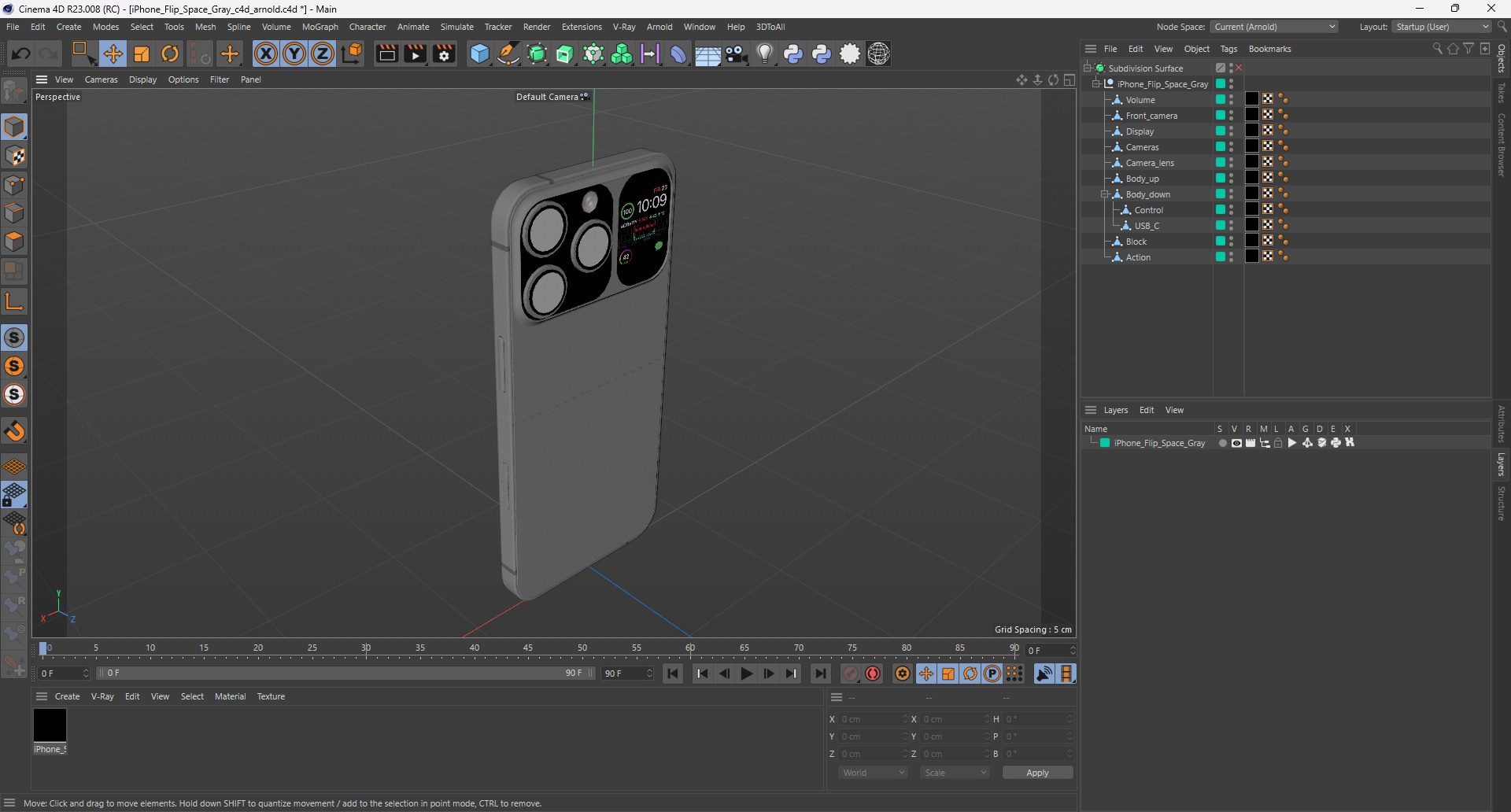The height and width of the screenshot is (812, 1511).
Task: Select the Move tool in top toolbar
Action: 113,54
